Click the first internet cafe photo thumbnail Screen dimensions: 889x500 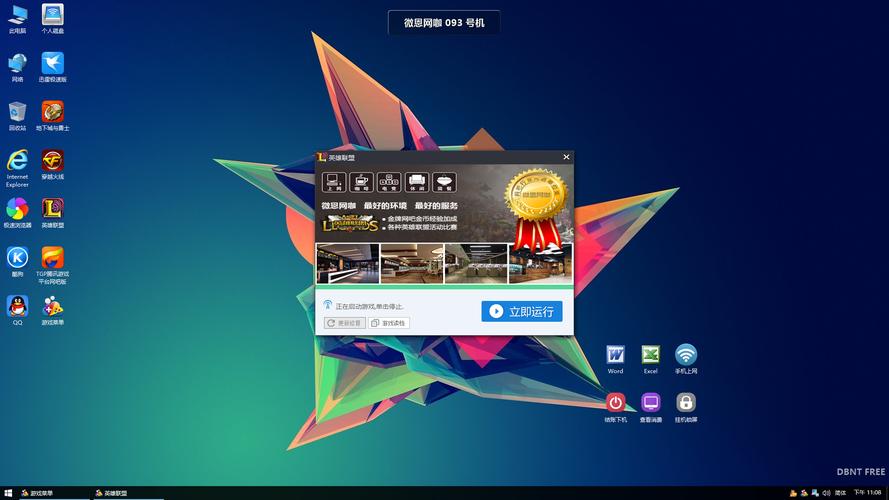(348, 264)
